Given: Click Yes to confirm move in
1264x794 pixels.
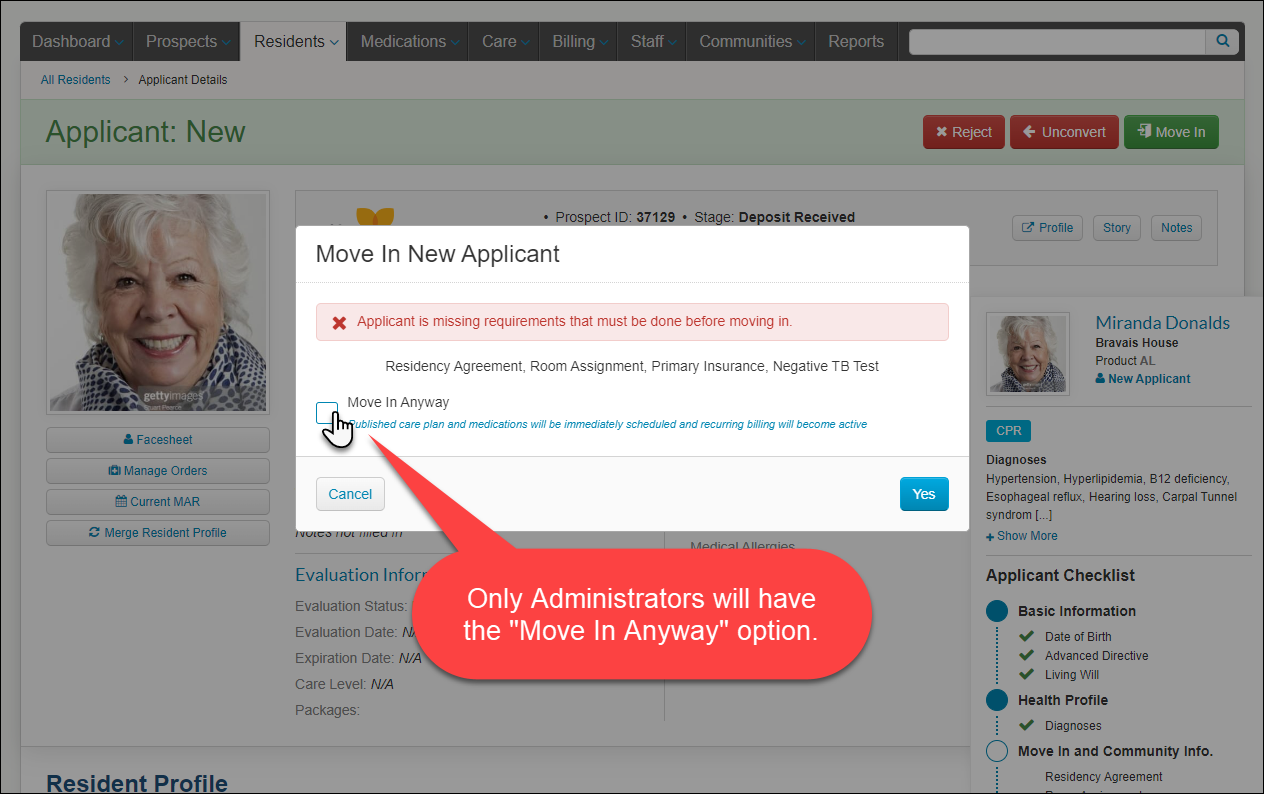Looking at the screenshot, I should (x=923, y=494).
